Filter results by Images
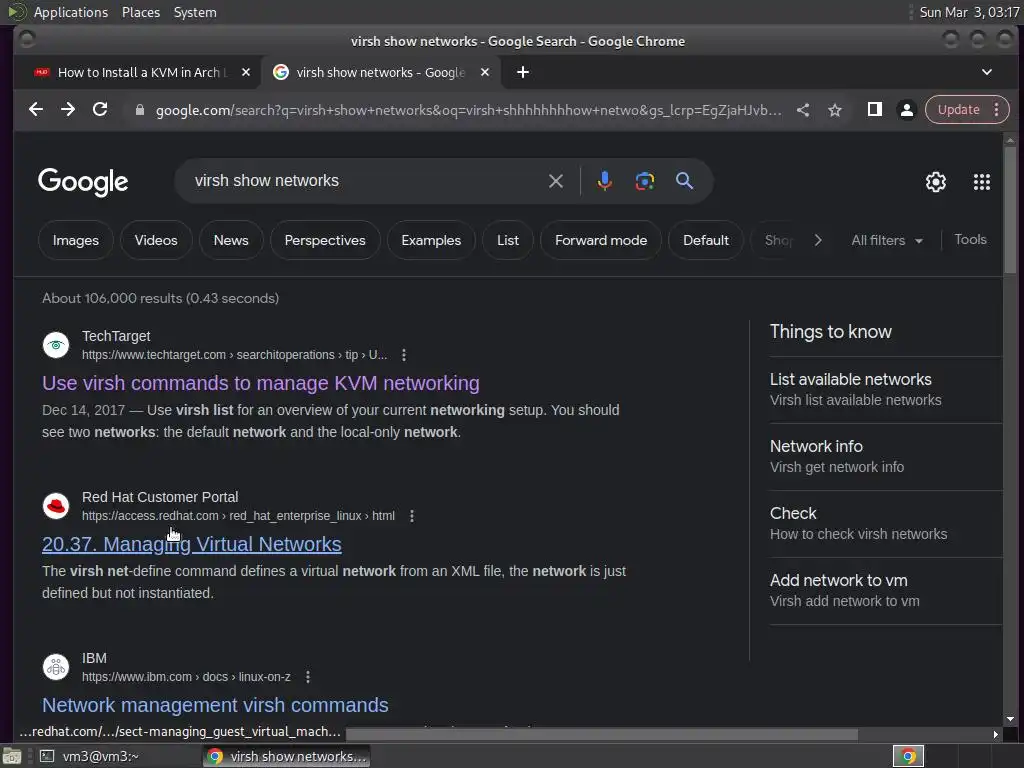Image resolution: width=1024 pixels, height=768 pixels. [x=76, y=240]
